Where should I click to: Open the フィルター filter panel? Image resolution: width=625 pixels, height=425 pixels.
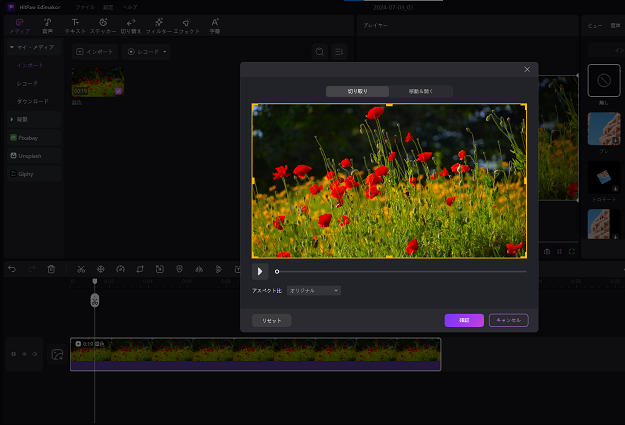click(x=159, y=26)
